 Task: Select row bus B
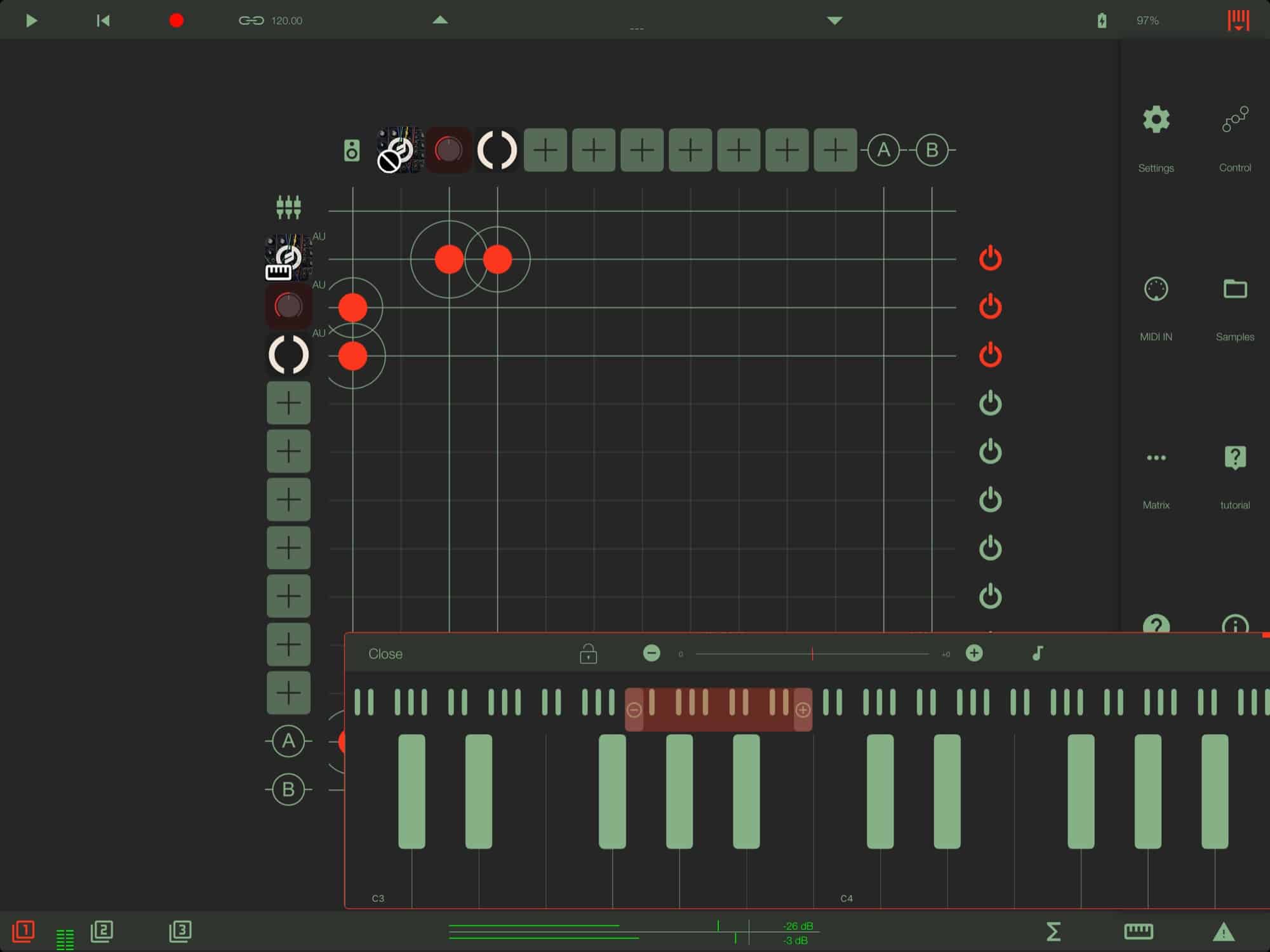point(288,789)
